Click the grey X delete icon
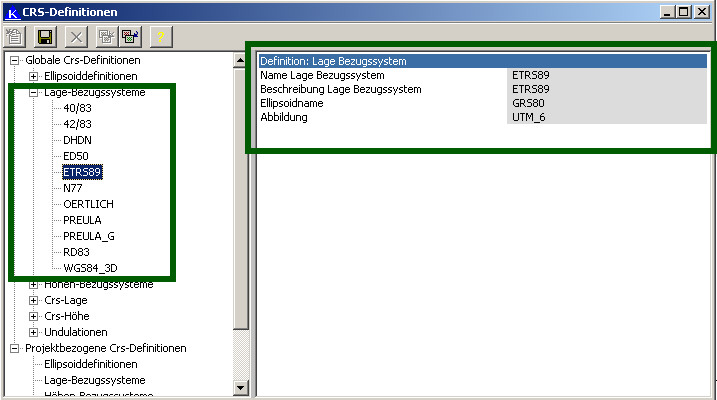 [x=76, y=37]
